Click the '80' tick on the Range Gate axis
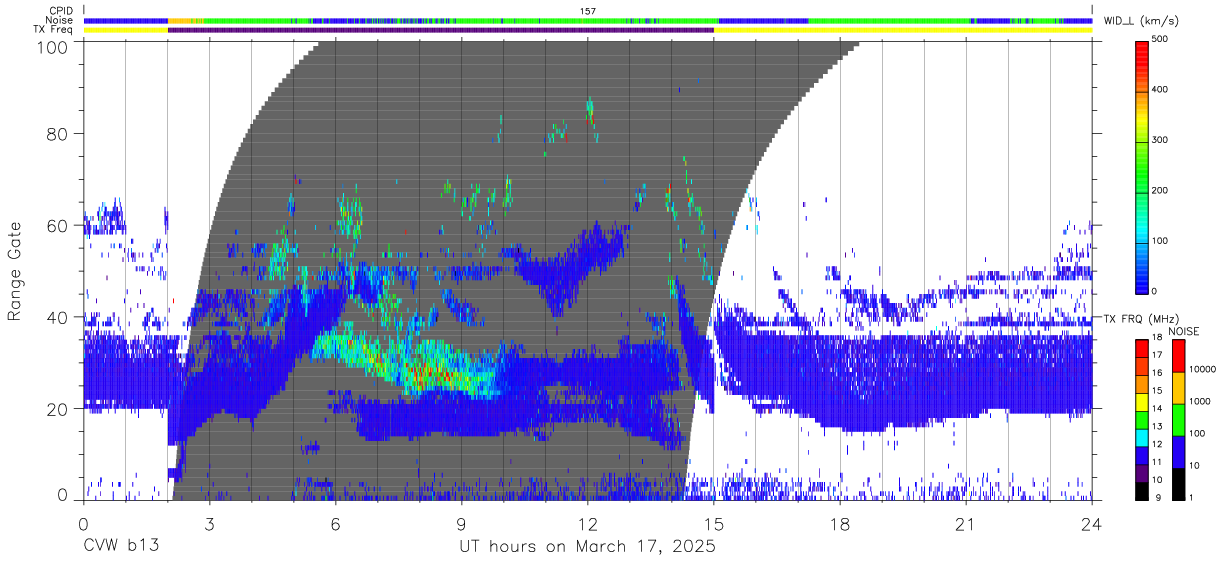Viewport: 1228px width, 567px height. 59,133
